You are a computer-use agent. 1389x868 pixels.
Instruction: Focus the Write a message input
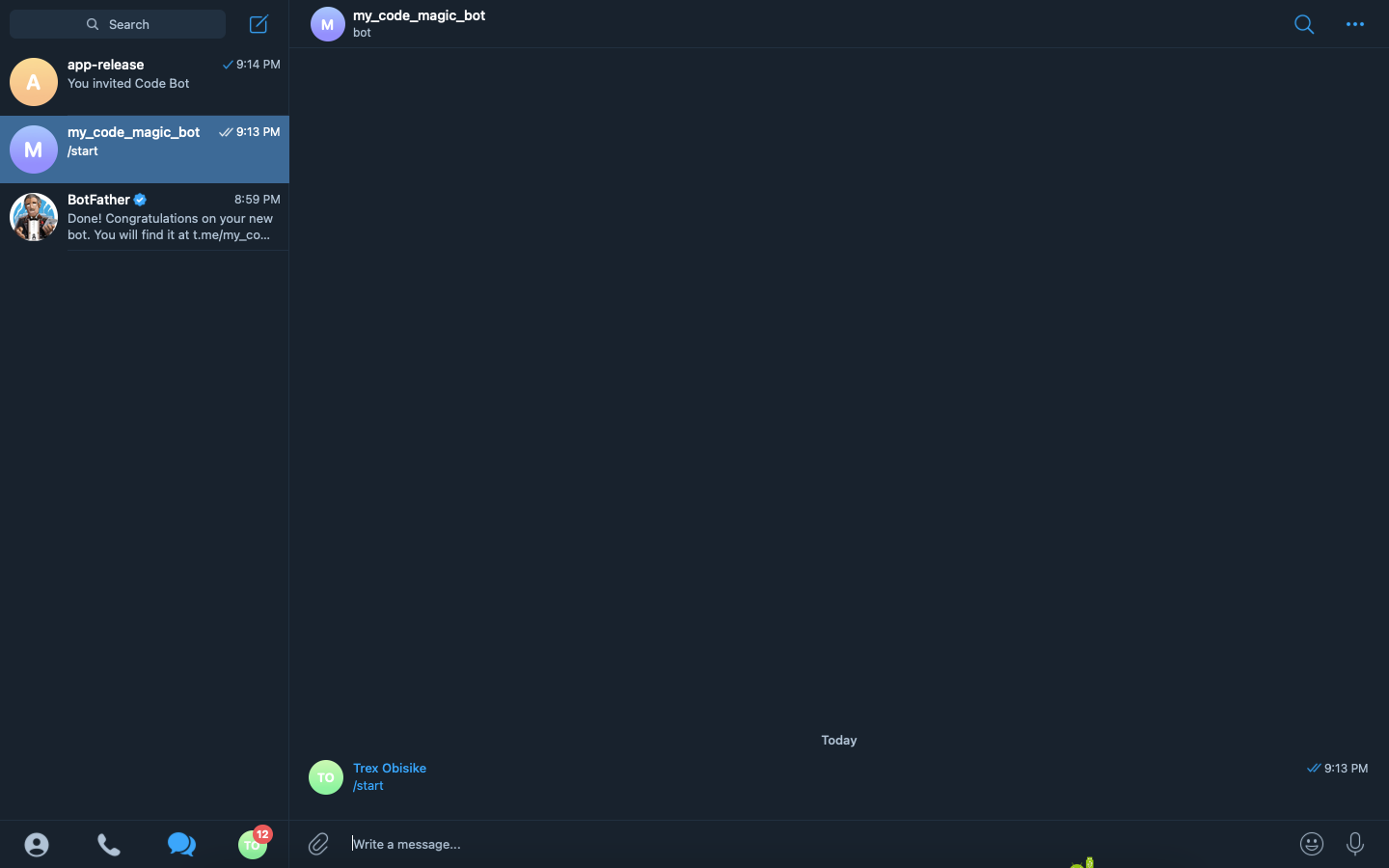pos(820,844)
